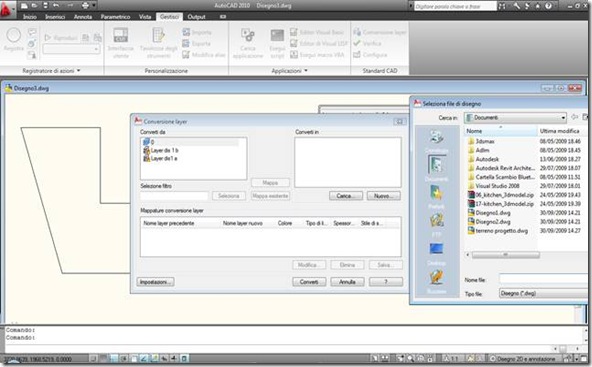Select terreno progetto.dwg file
Viewport: 592px width, 367px height.
pyautogui.click(x=498, y=231)
